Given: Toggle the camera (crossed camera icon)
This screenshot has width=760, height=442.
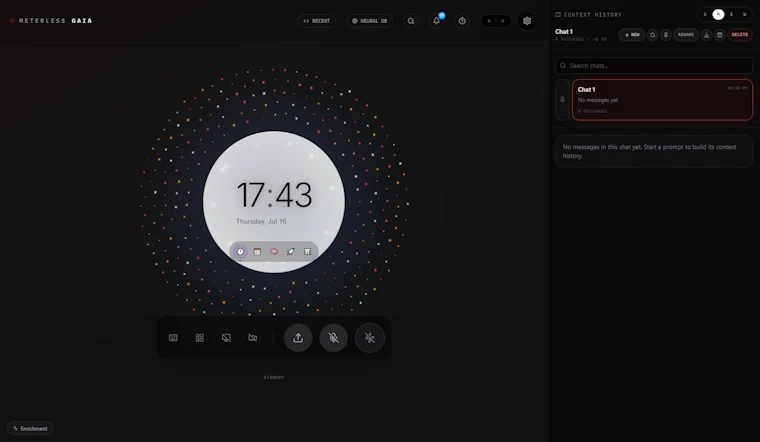Looking at the screenshot, I should pos(253,338).
